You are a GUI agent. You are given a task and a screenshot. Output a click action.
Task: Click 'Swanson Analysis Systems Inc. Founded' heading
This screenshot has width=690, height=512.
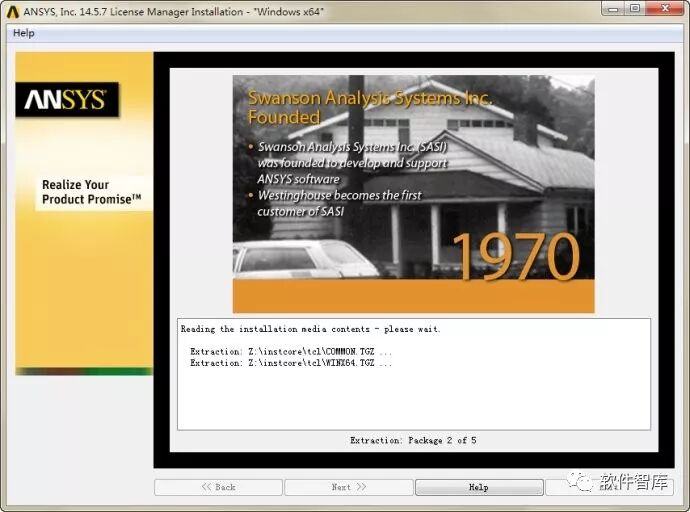370,107
